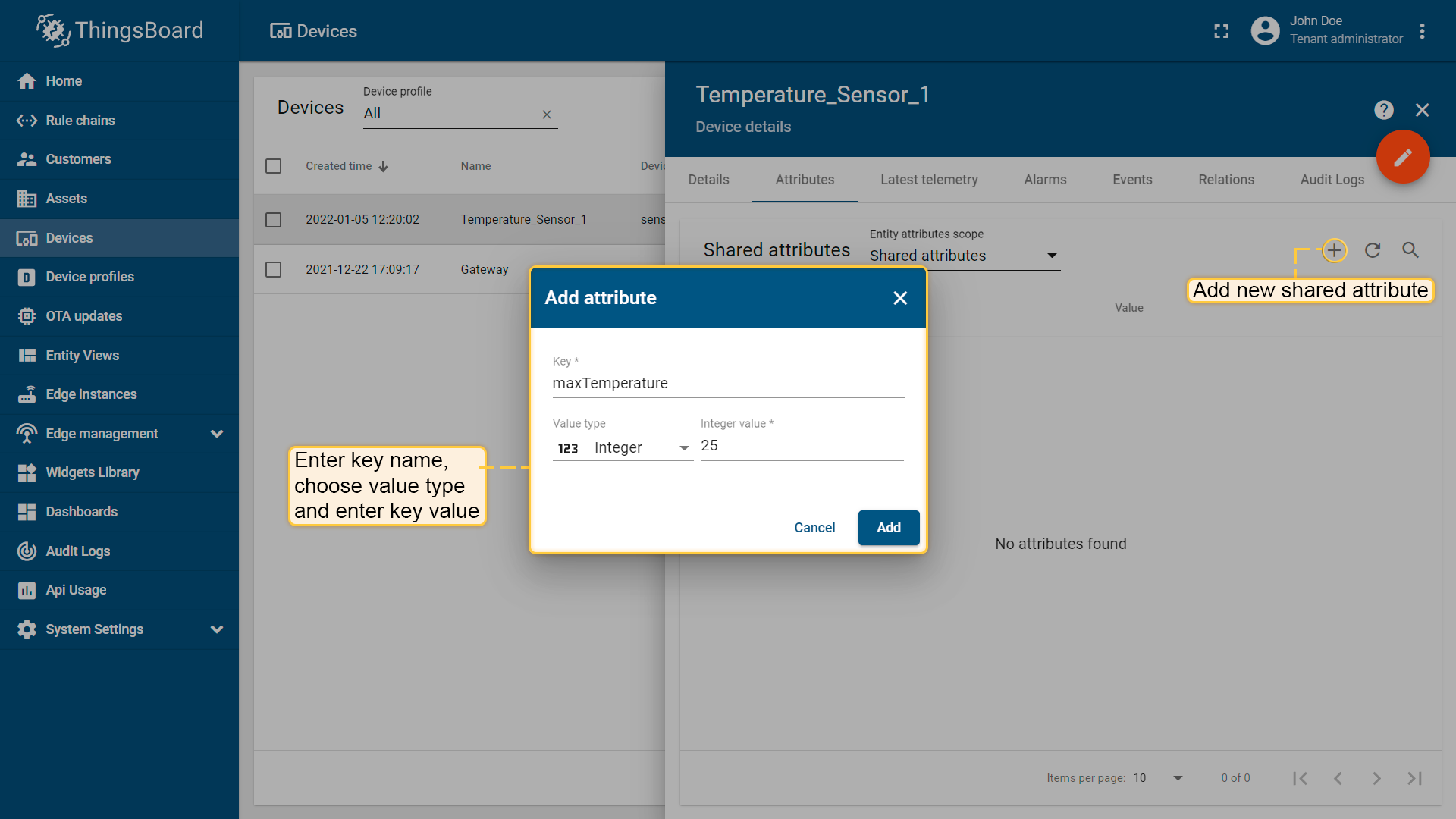Switch to the Alarms tab
The height and width of the screenshot is (819, 1456).
click(1045, 180)
